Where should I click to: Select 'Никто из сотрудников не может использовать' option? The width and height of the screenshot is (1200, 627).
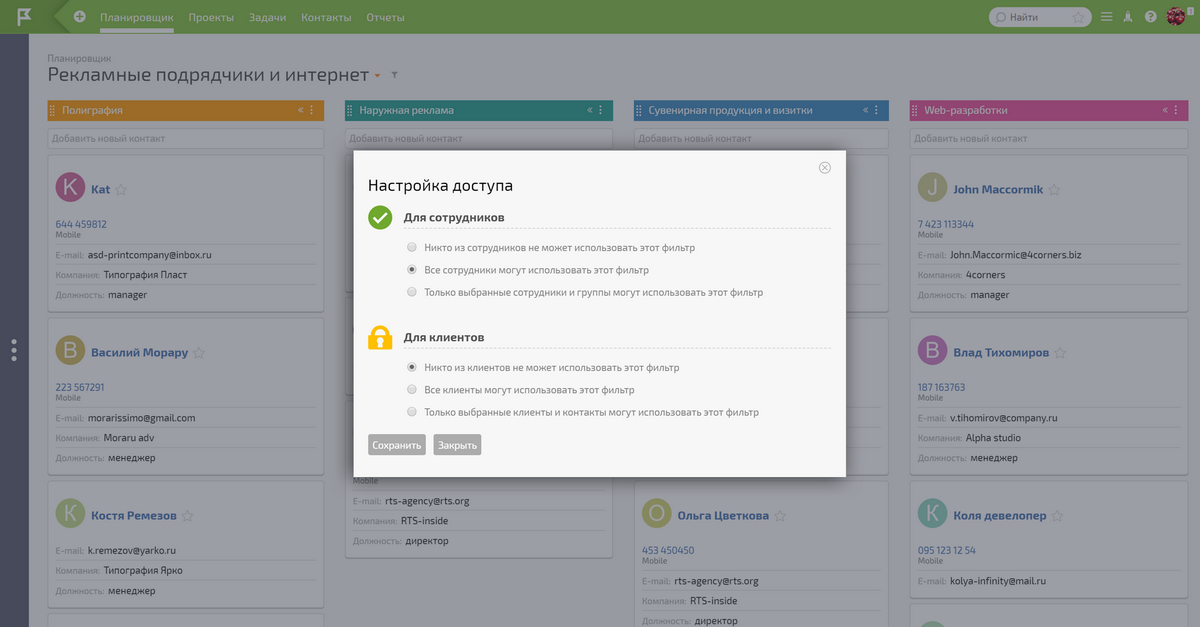tap(412, 247)
